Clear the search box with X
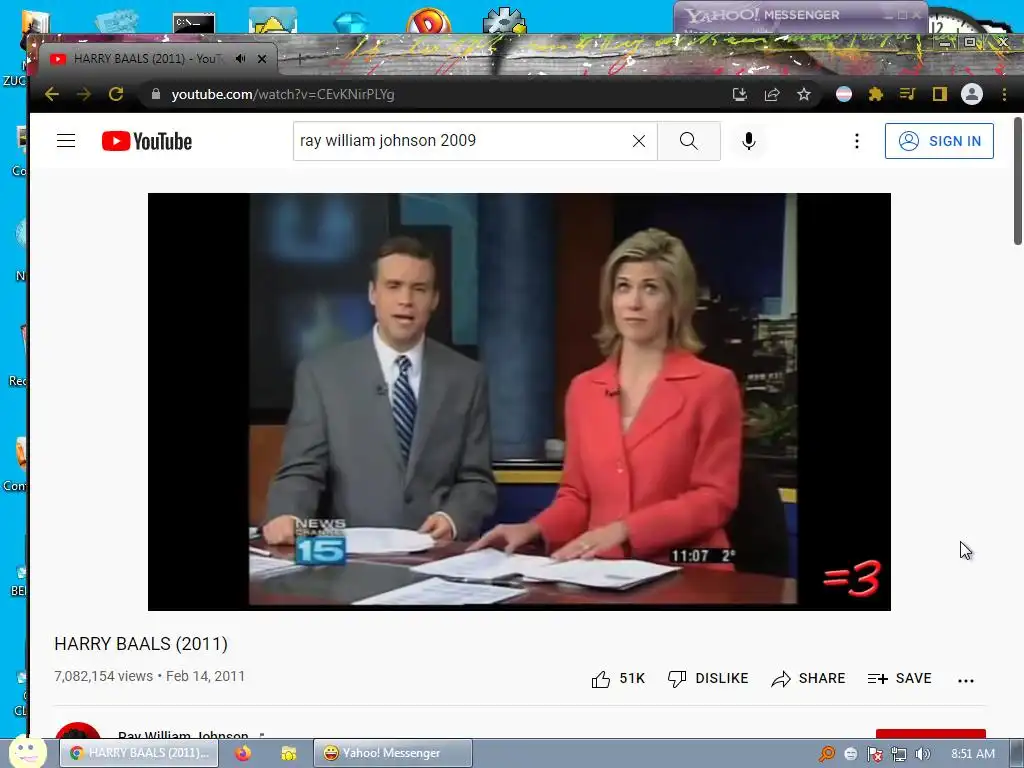Screen dimensions: 1024x768 pyautogui.click(x=639, y=140)
